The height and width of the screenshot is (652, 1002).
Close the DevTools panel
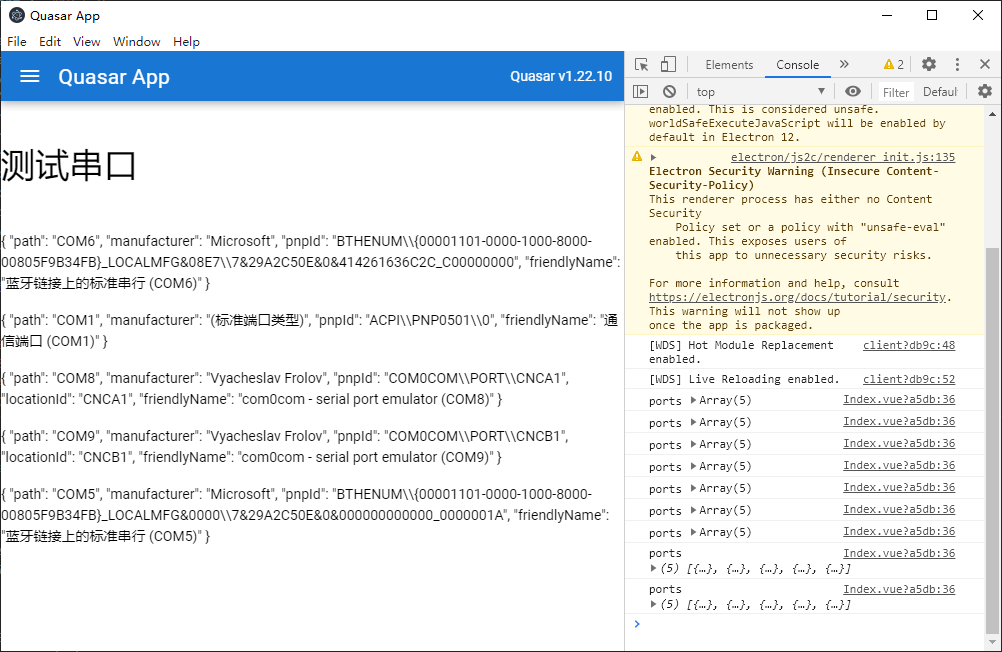[985, 65]
